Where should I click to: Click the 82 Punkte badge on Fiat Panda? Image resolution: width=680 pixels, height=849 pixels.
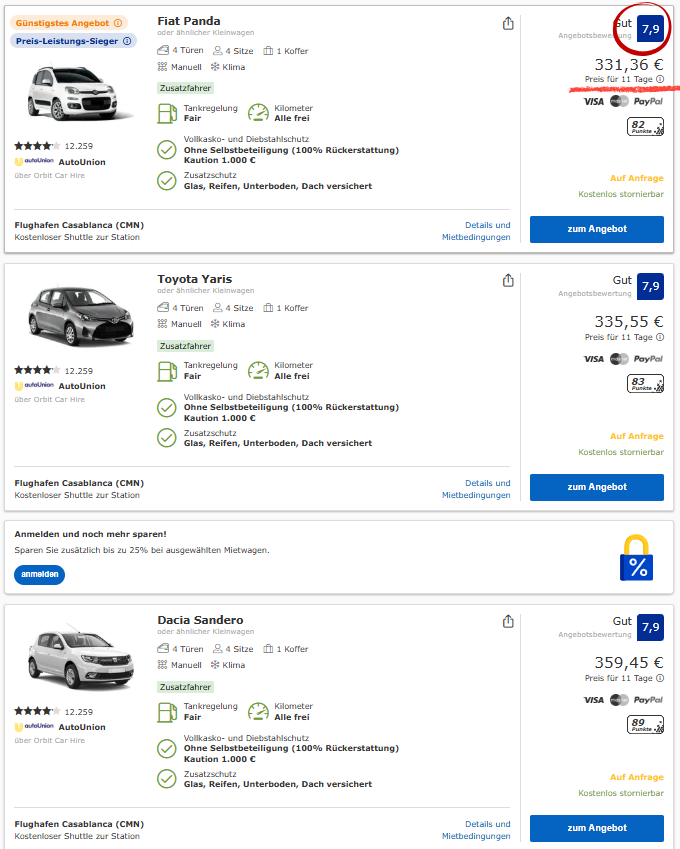pos(646,127)
